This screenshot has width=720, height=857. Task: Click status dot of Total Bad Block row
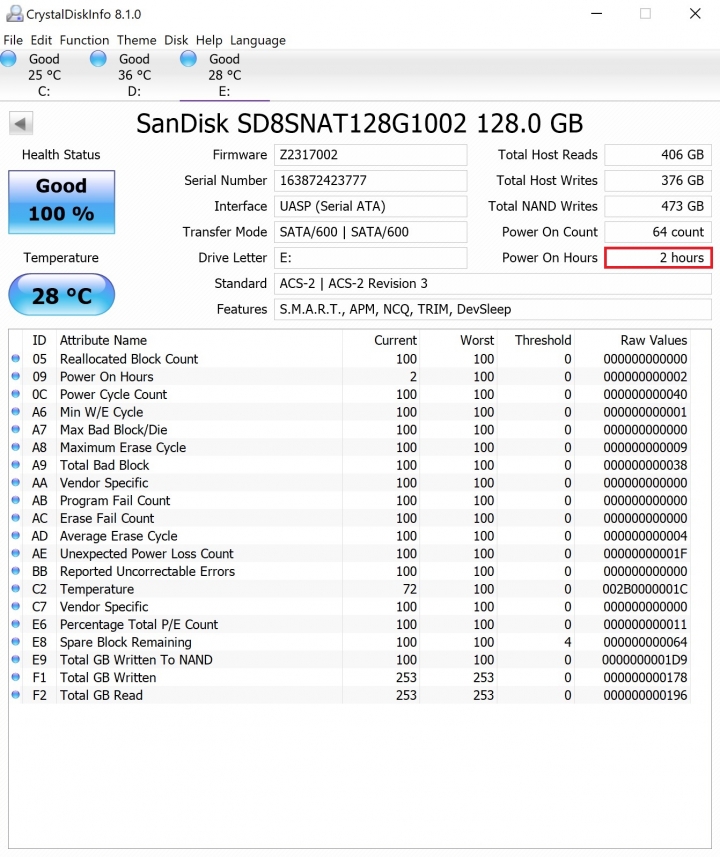(x=15, y=465)
